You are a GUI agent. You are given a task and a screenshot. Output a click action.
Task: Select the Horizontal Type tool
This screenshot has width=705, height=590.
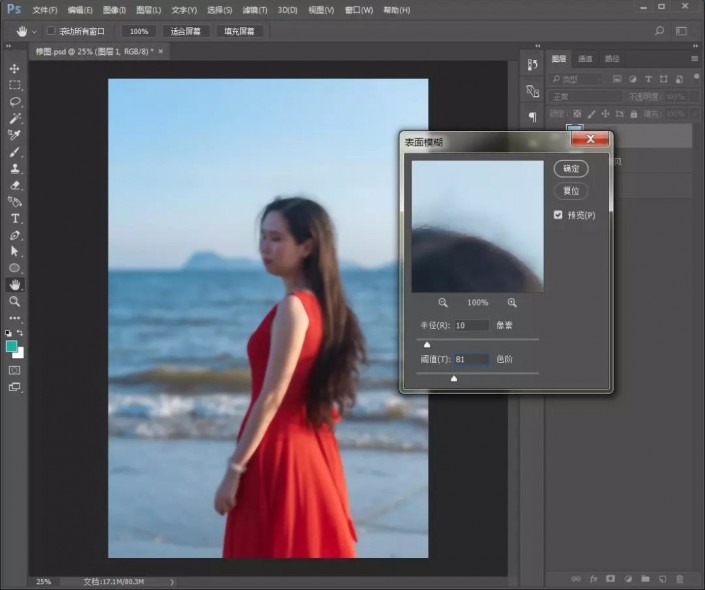[14, 219]
